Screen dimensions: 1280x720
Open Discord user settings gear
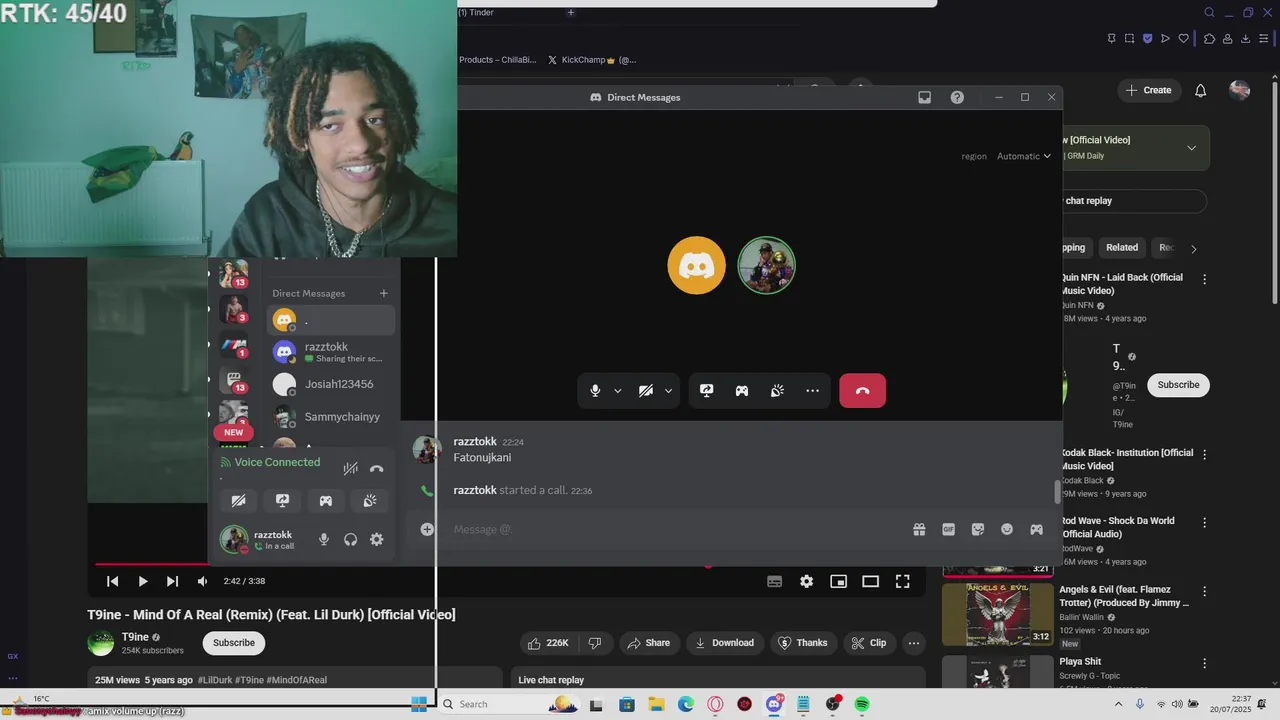[x=376, y=539]
